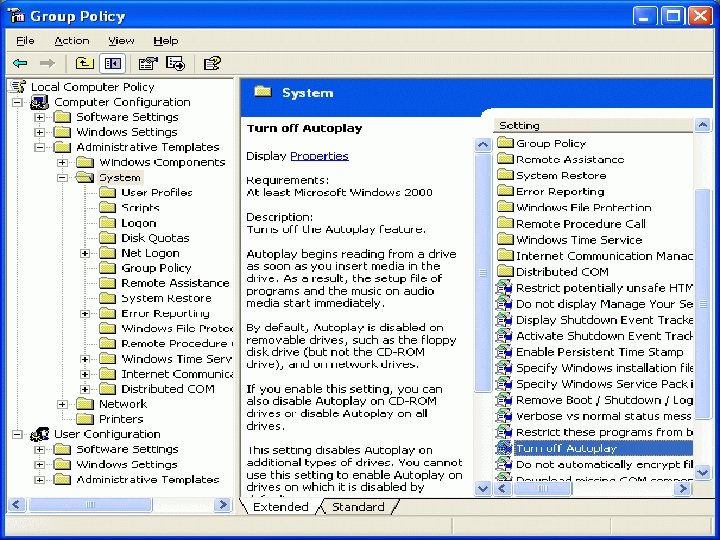The width and height of the screenshot is (720, 540).
Task: Switch to the Extended tab
Action: [281, 507]
